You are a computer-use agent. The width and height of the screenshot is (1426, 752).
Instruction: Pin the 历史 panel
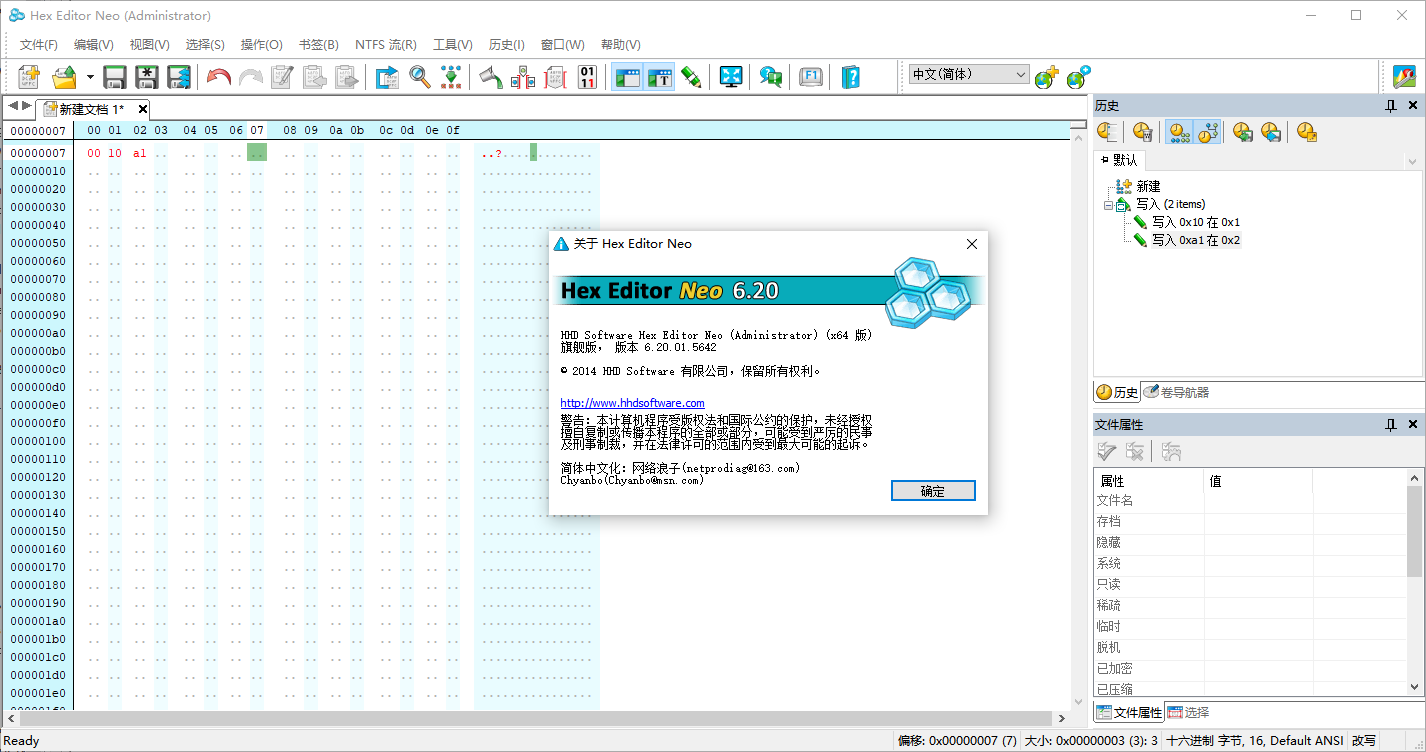1391,105
